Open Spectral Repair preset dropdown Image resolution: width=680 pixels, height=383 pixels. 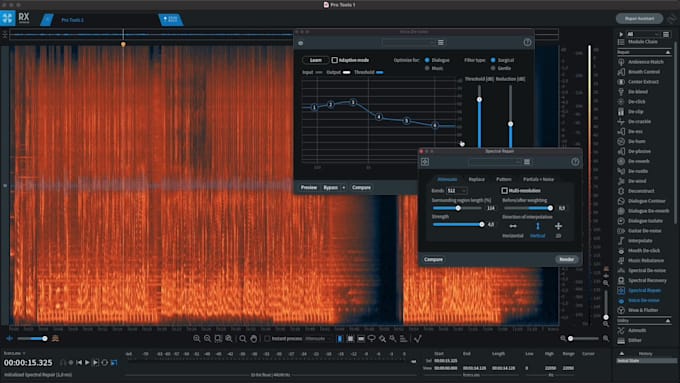[x=494, y=162]
